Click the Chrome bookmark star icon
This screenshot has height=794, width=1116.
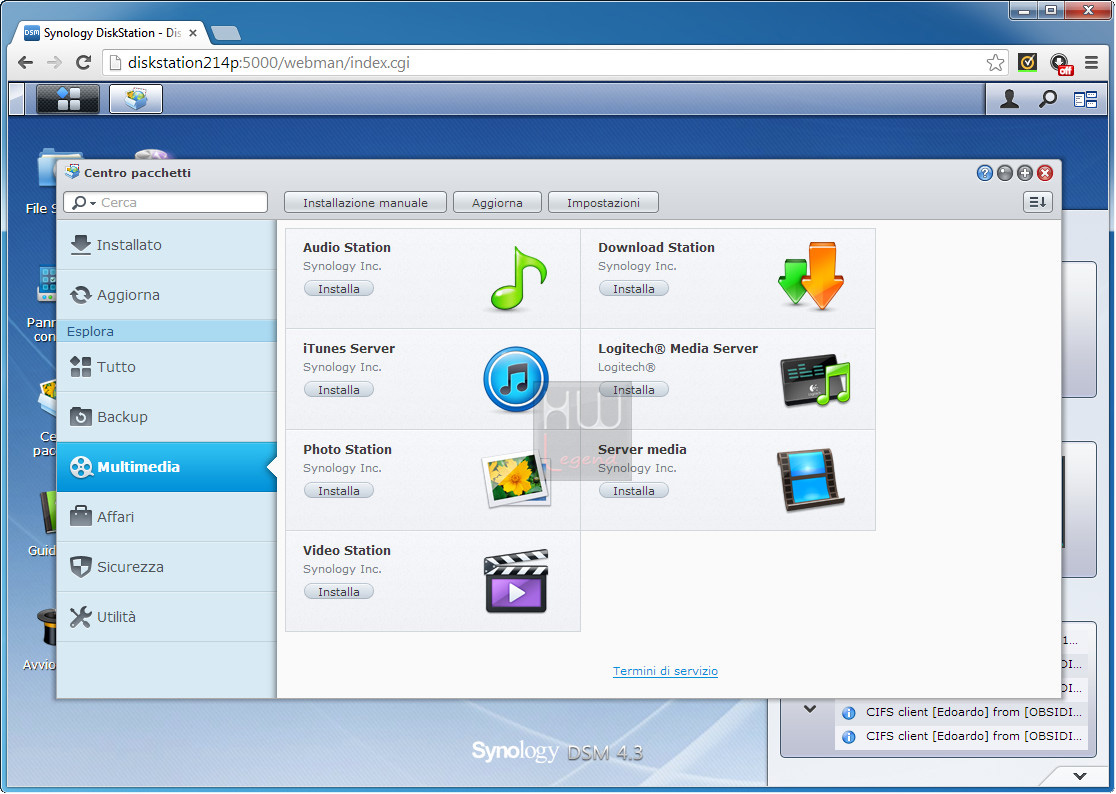995,63
